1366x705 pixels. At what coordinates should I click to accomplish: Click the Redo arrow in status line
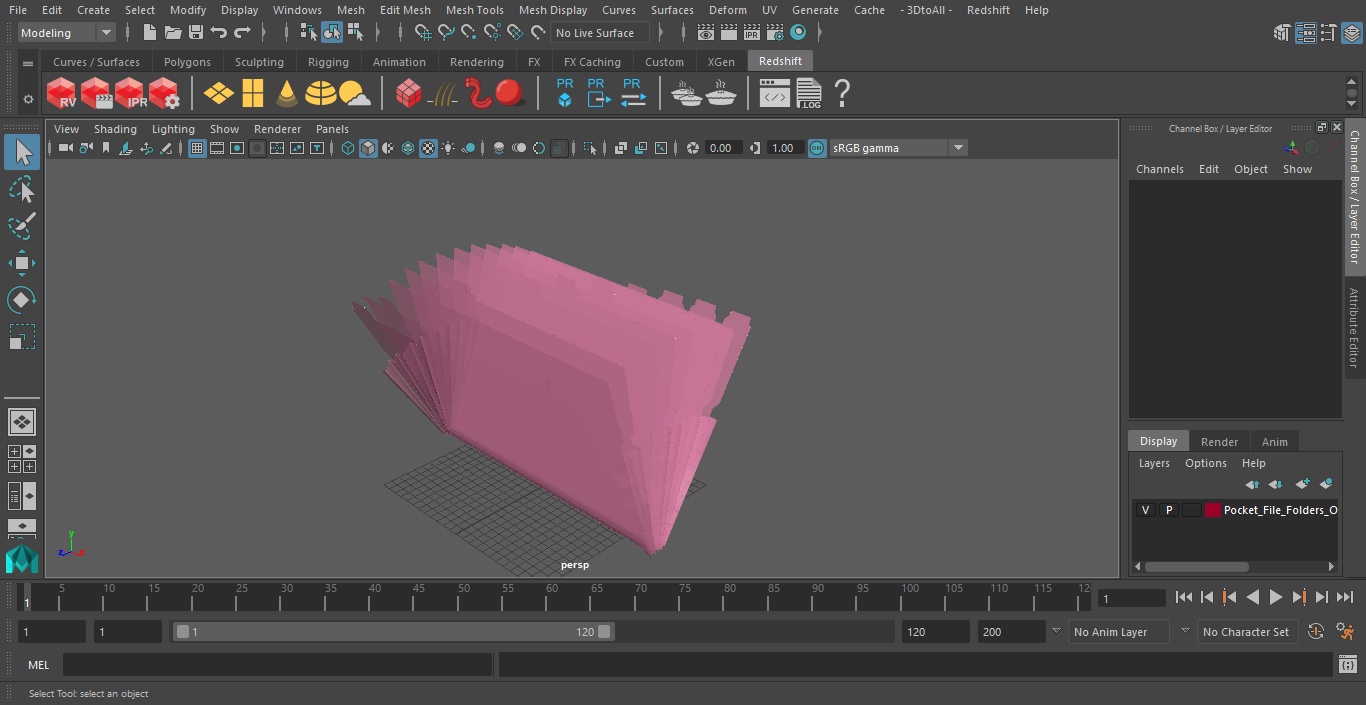(x=242, y=33)
